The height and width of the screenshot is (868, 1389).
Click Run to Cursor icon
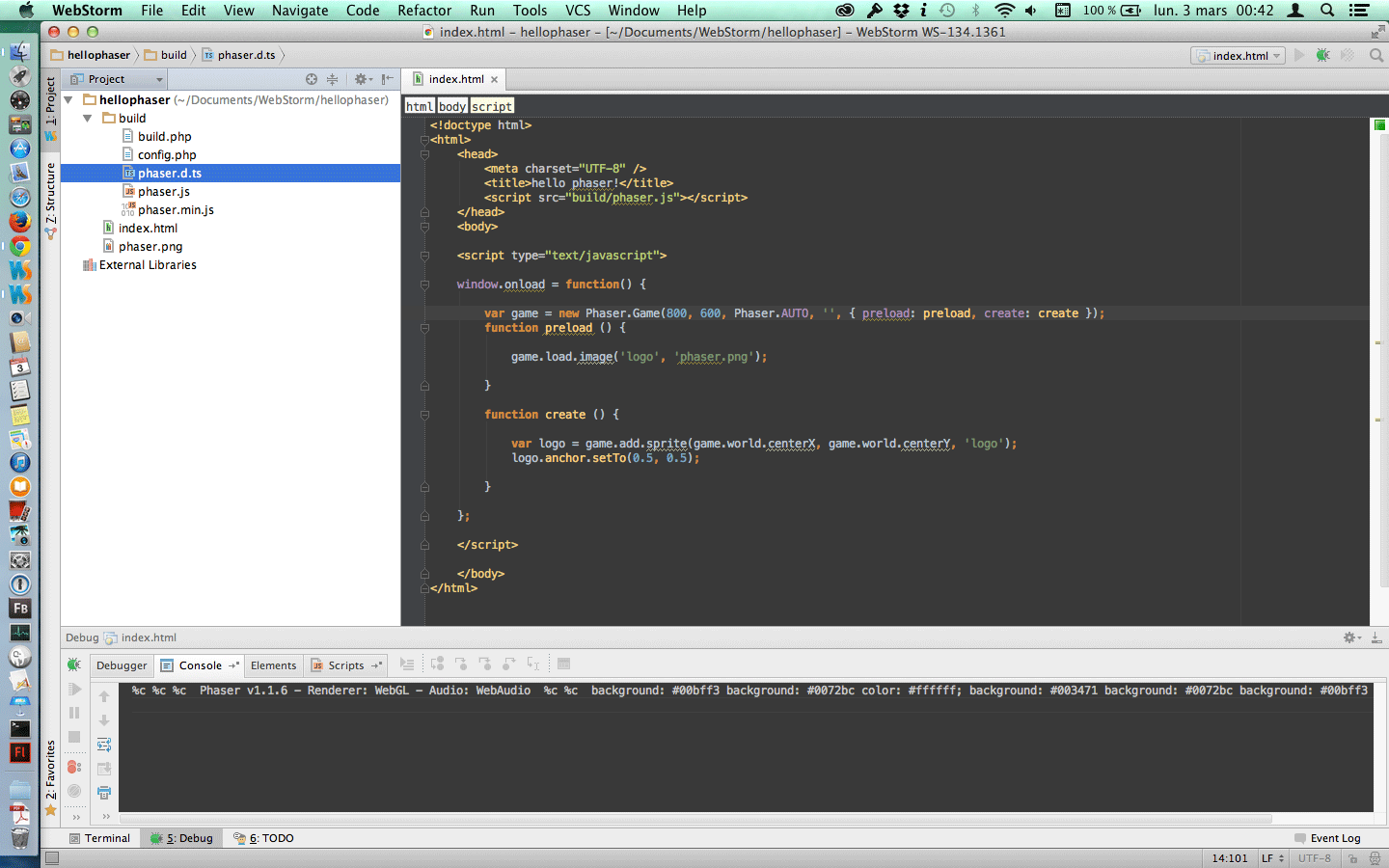click(x=533, y=665)
